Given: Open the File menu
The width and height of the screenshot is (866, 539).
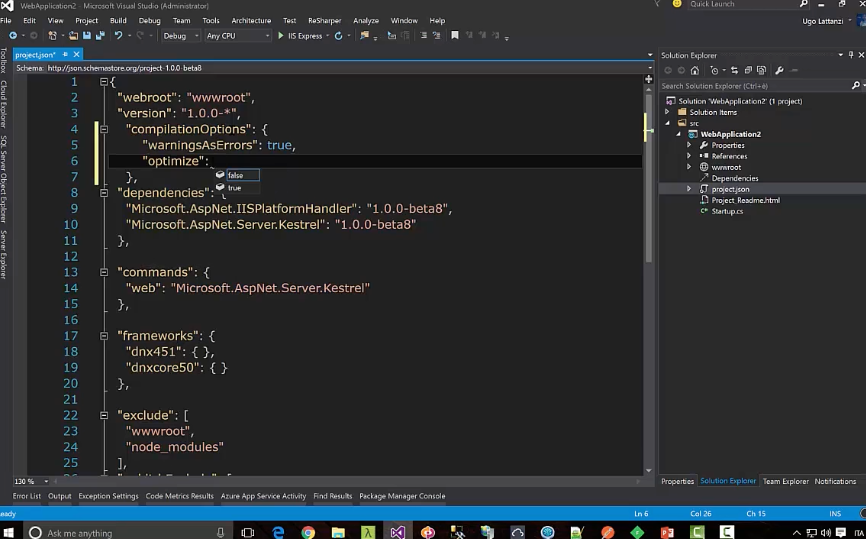Looking at the screenshot, I should 6,20.
